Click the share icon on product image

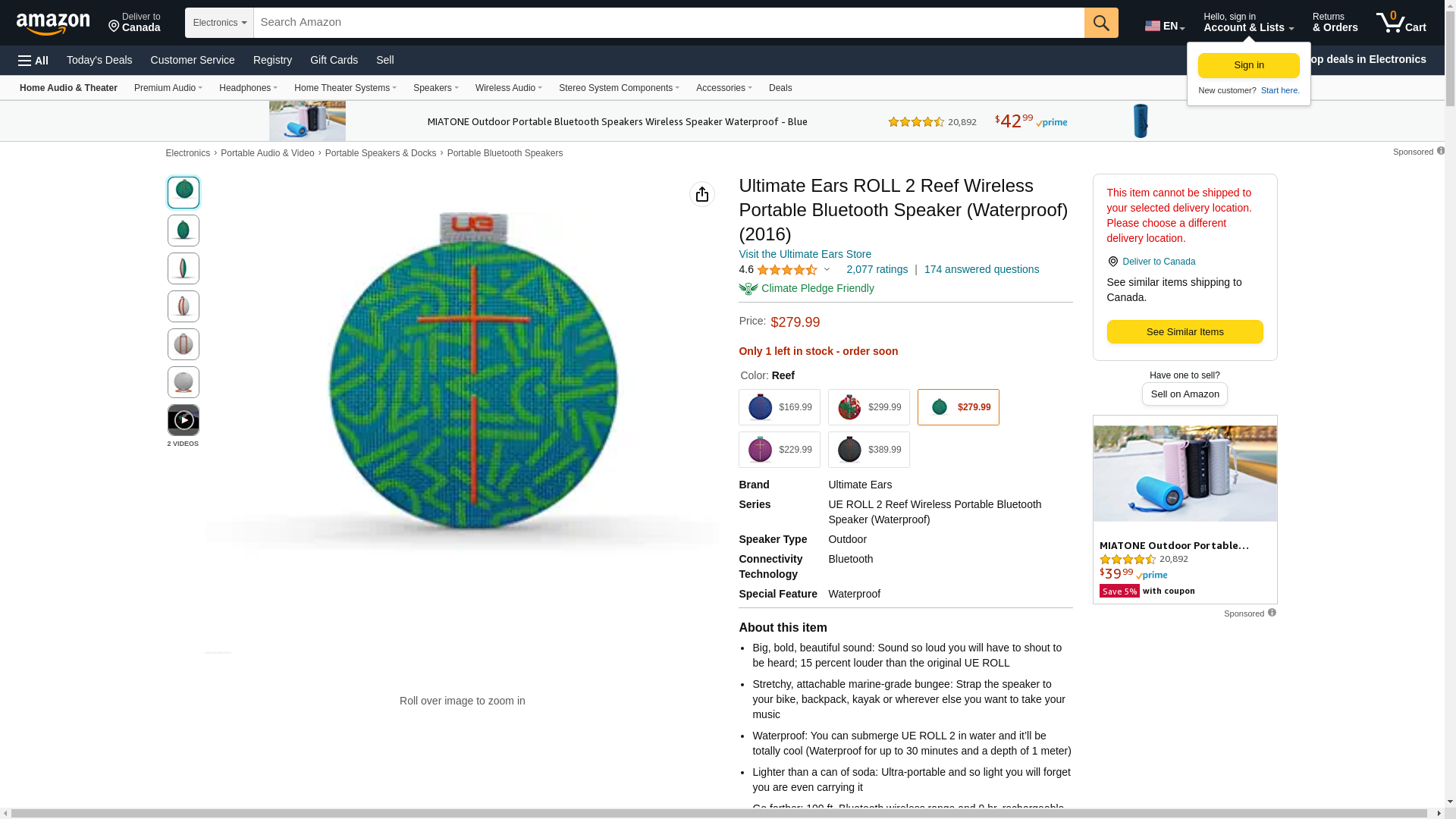(701, 194)
